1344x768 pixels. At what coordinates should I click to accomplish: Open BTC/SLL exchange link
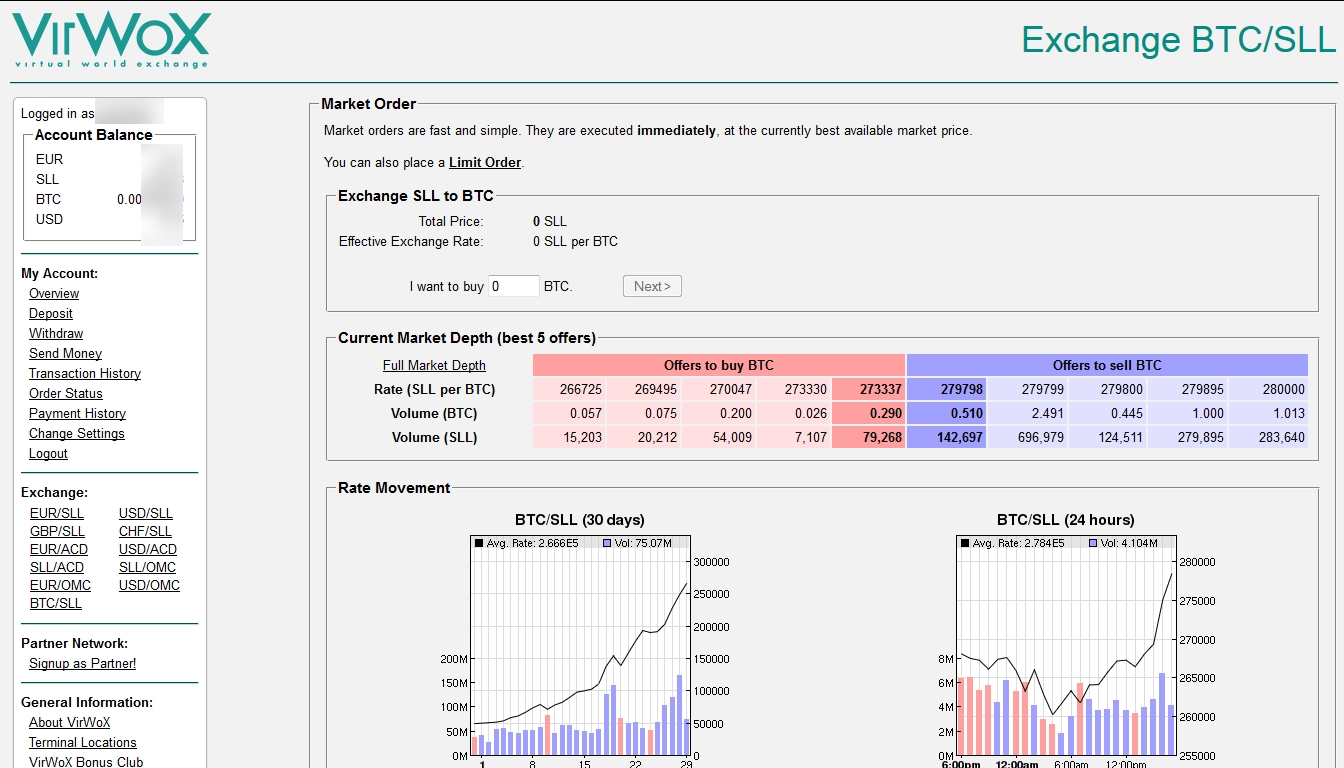coord(56,604)
